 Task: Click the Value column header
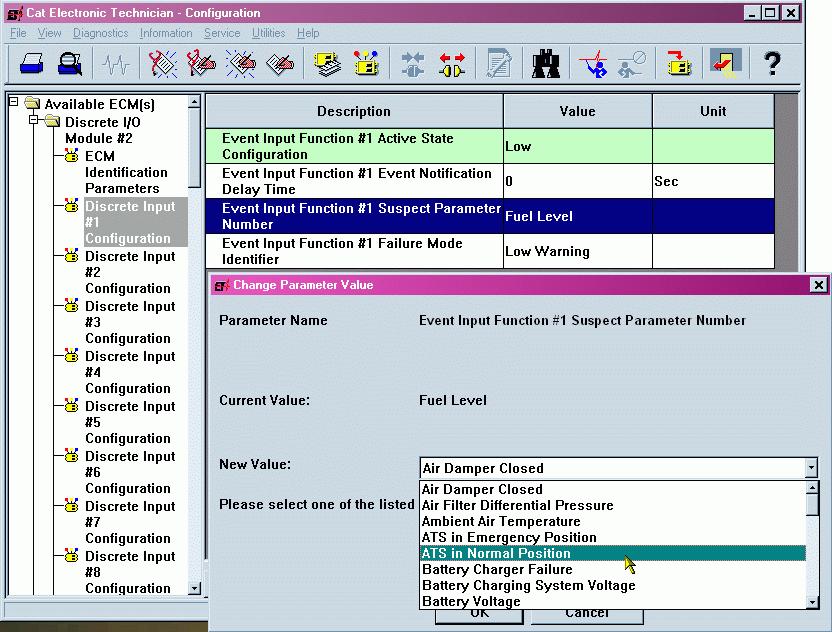click(x=577, y=111)
